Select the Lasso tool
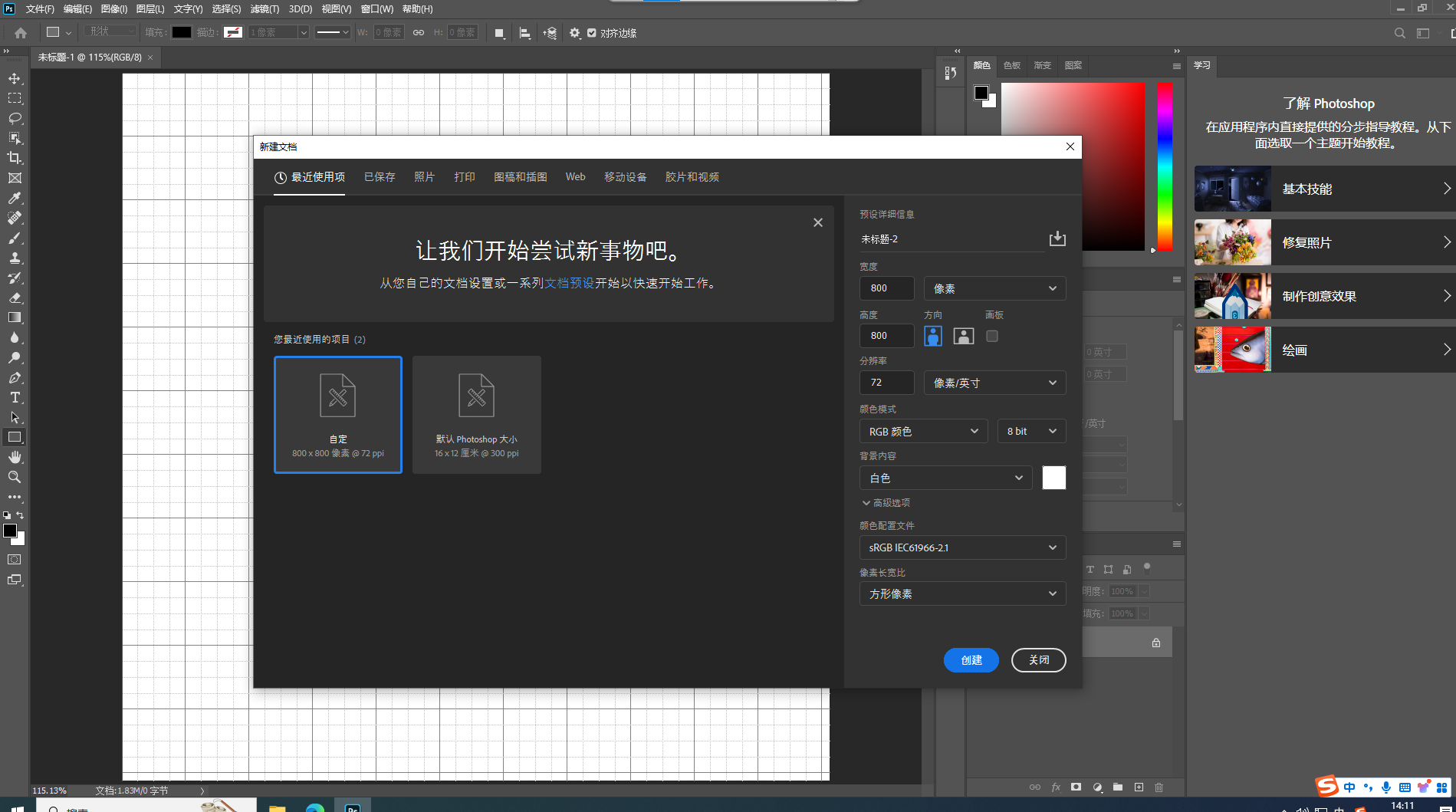Image resolution: width=1456 pixels, height=812 pixels. (15, 118)
